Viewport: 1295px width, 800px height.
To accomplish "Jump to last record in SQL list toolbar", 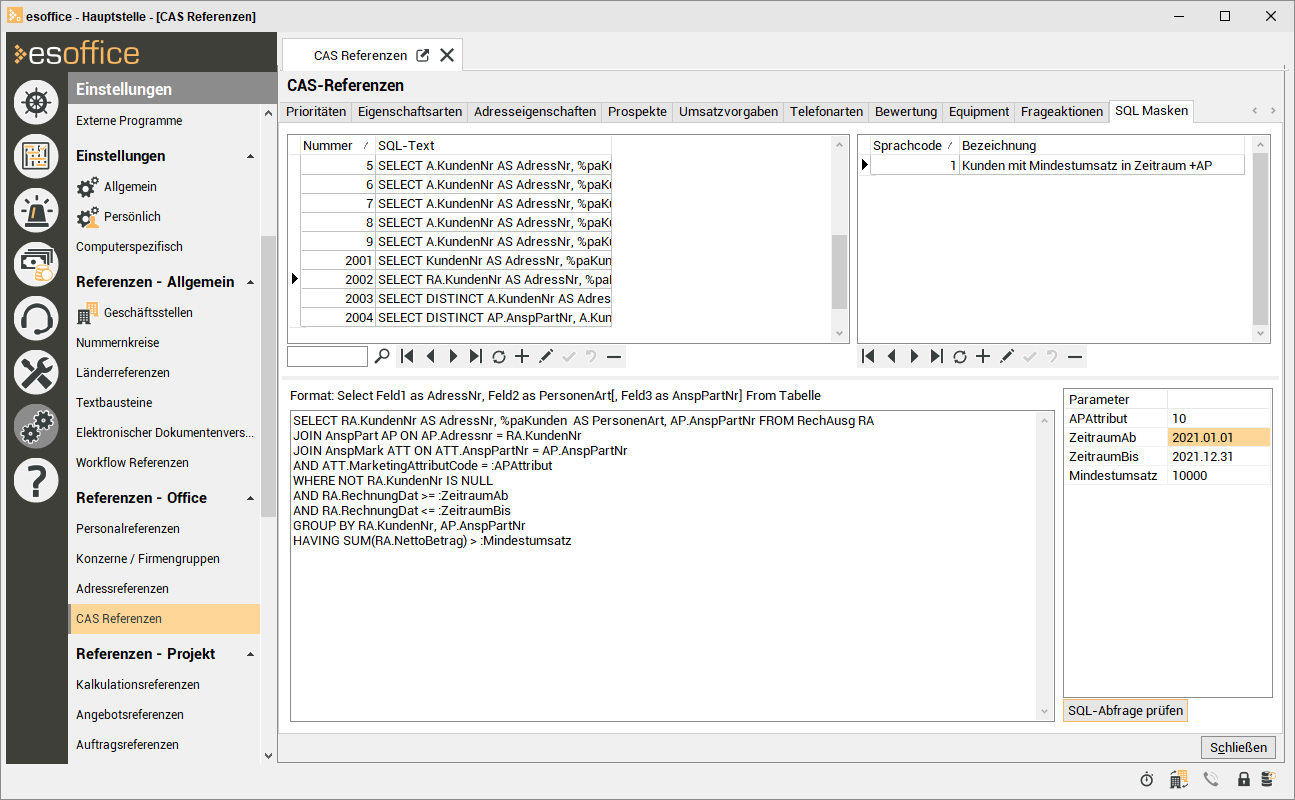I will (x=476, y=356).
